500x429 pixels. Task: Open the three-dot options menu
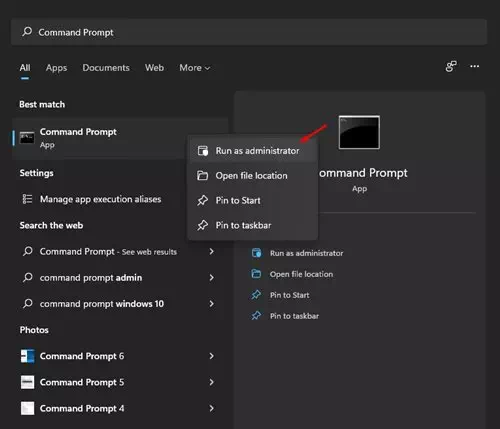[x=475, y=66]
